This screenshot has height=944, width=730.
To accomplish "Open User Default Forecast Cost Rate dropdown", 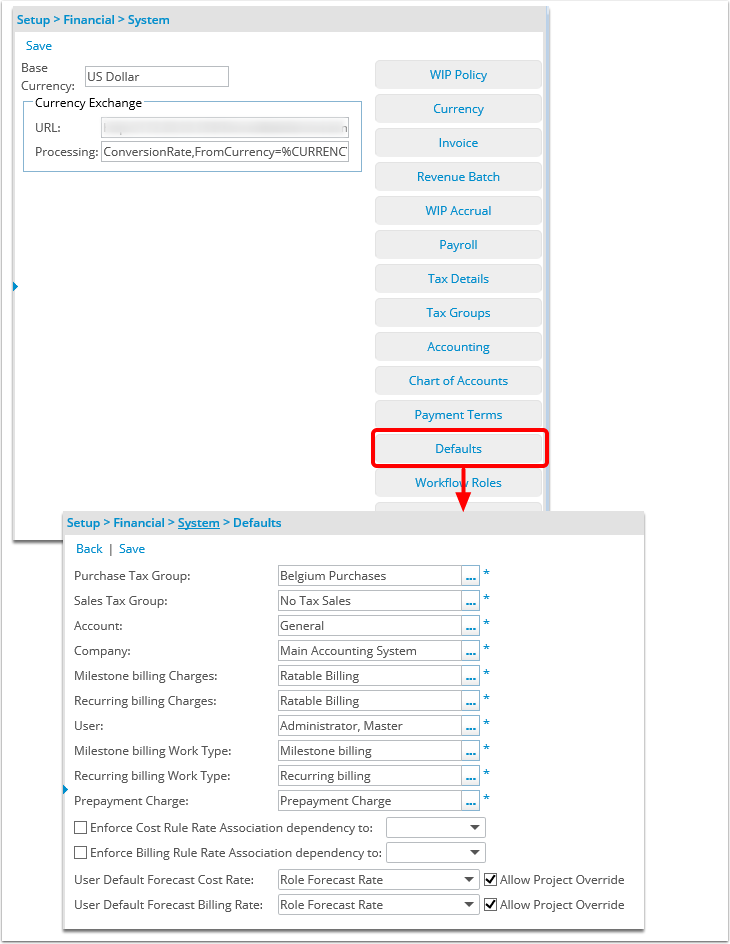I will pyautogui.click(x=379, y=880).
